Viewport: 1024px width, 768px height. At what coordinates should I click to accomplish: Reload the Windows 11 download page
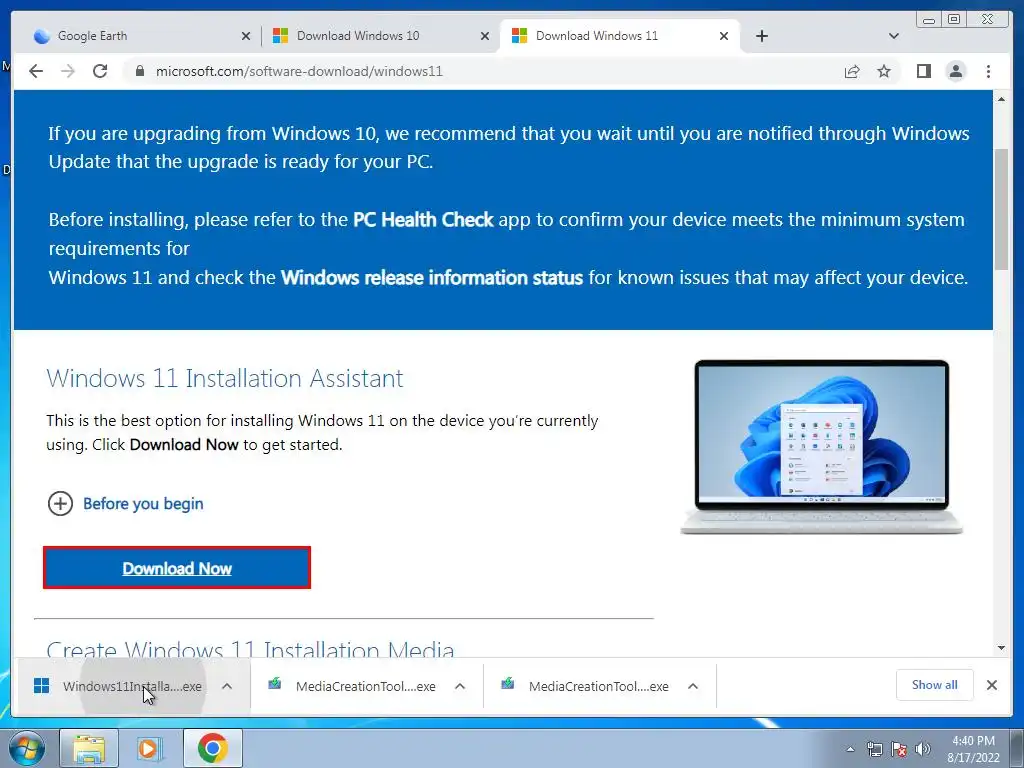[100, 71]
